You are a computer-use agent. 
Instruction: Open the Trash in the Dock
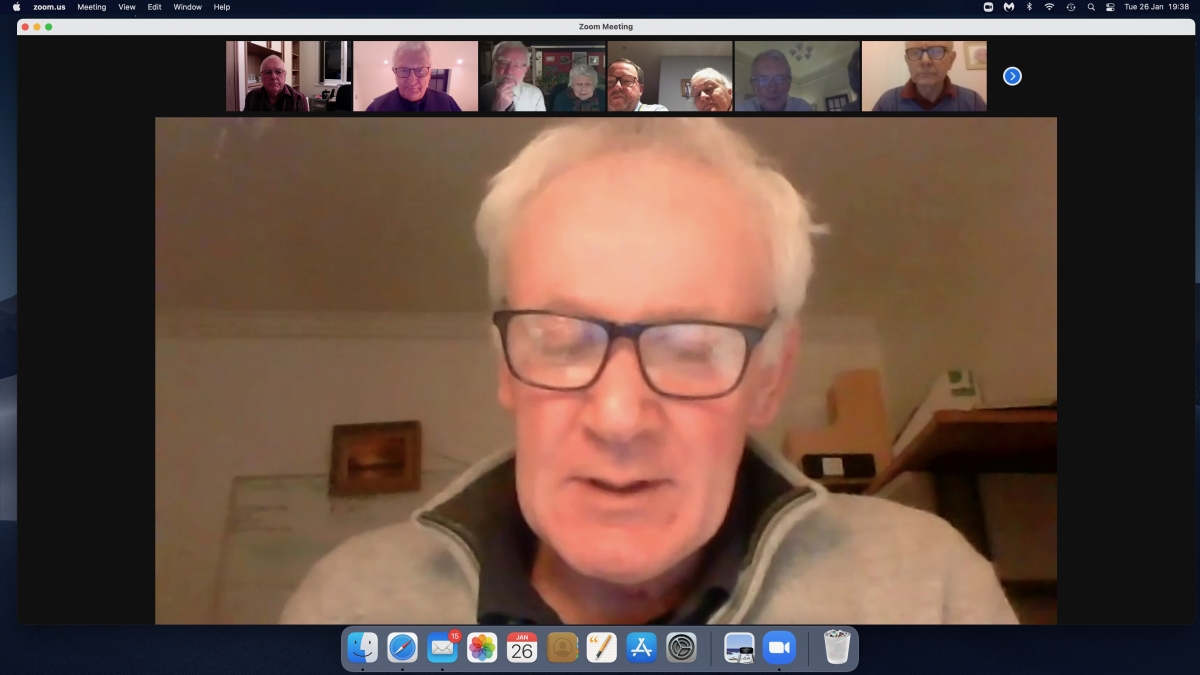836,648
